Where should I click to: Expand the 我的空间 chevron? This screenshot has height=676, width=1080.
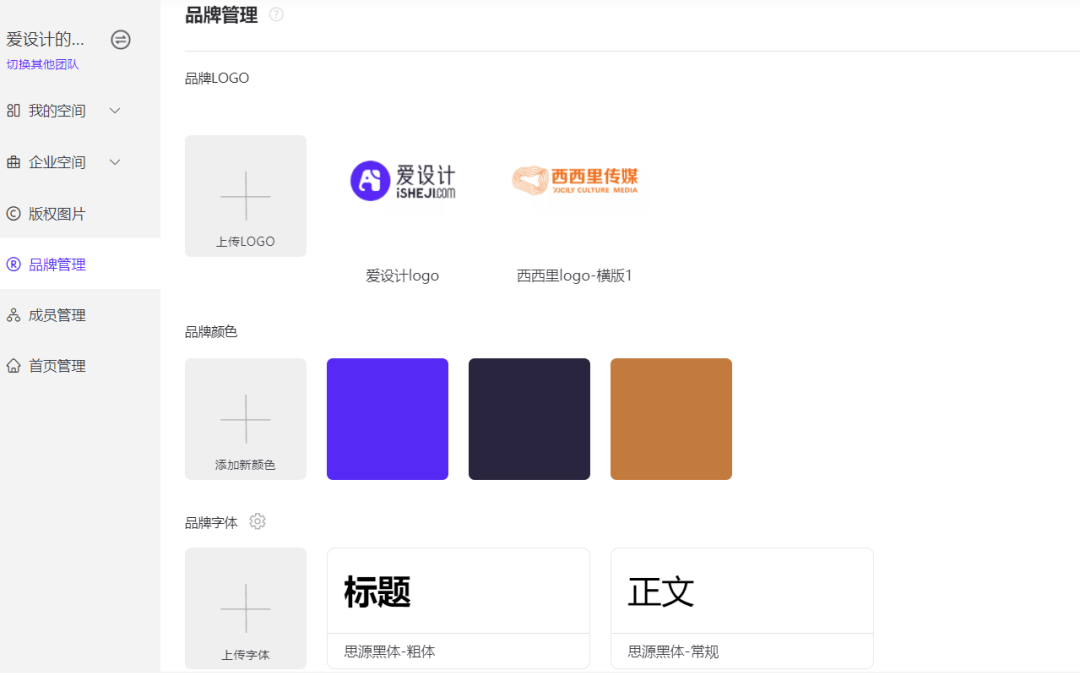(x=115, y=110)
